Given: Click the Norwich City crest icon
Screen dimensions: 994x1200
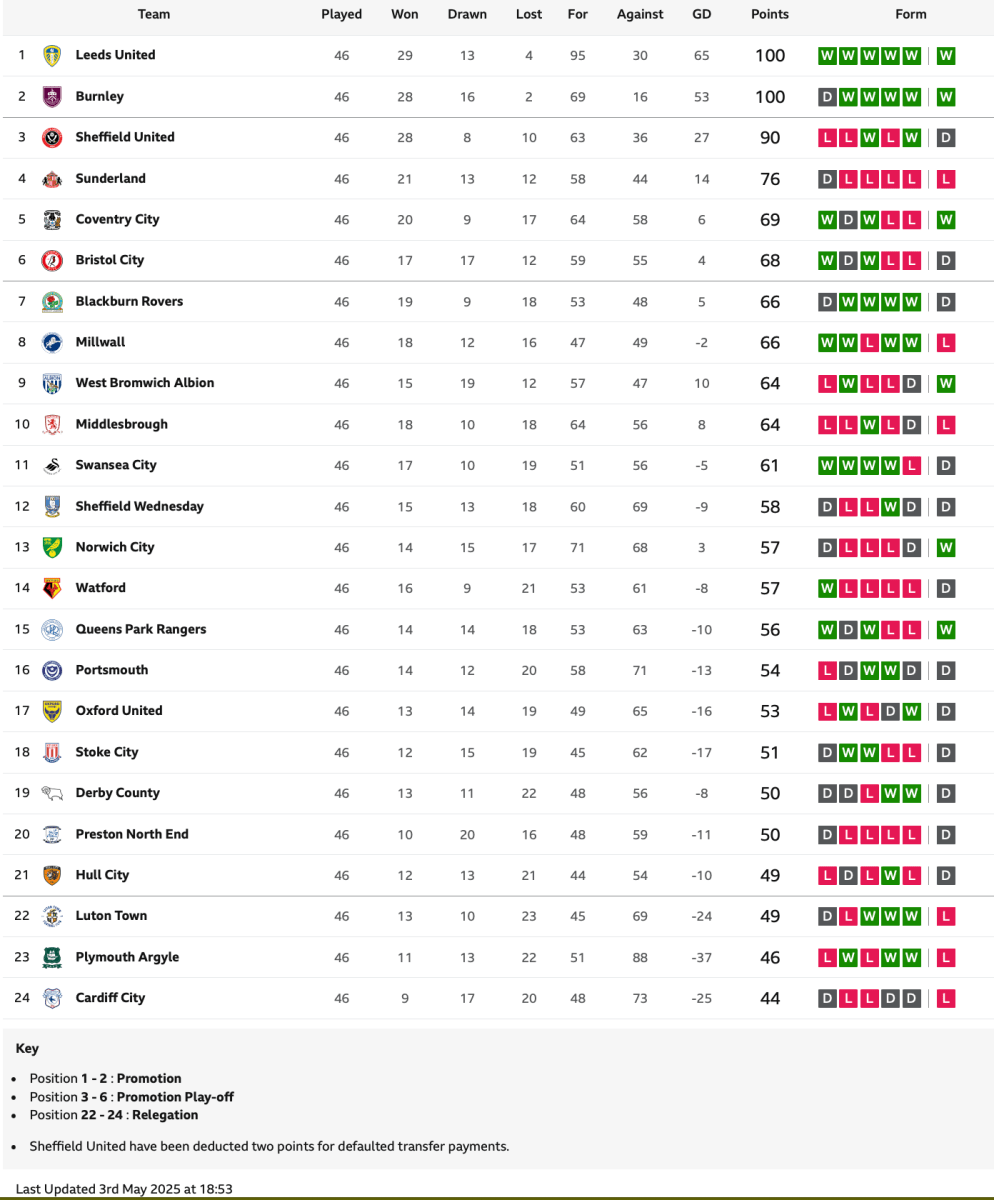Looking at the screenshot, I should click(52, 547).
